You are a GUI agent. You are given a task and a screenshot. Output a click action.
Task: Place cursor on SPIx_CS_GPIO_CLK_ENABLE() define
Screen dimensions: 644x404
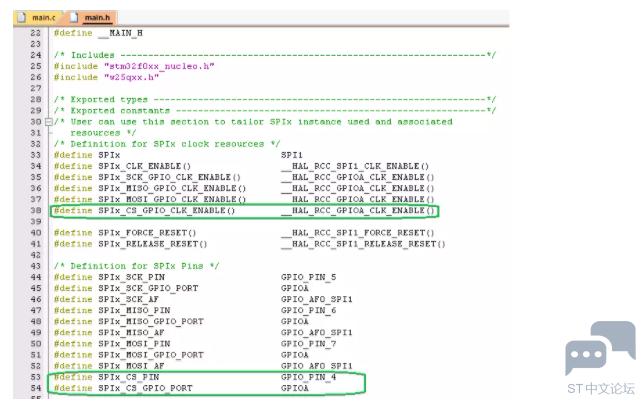[166, 211]
